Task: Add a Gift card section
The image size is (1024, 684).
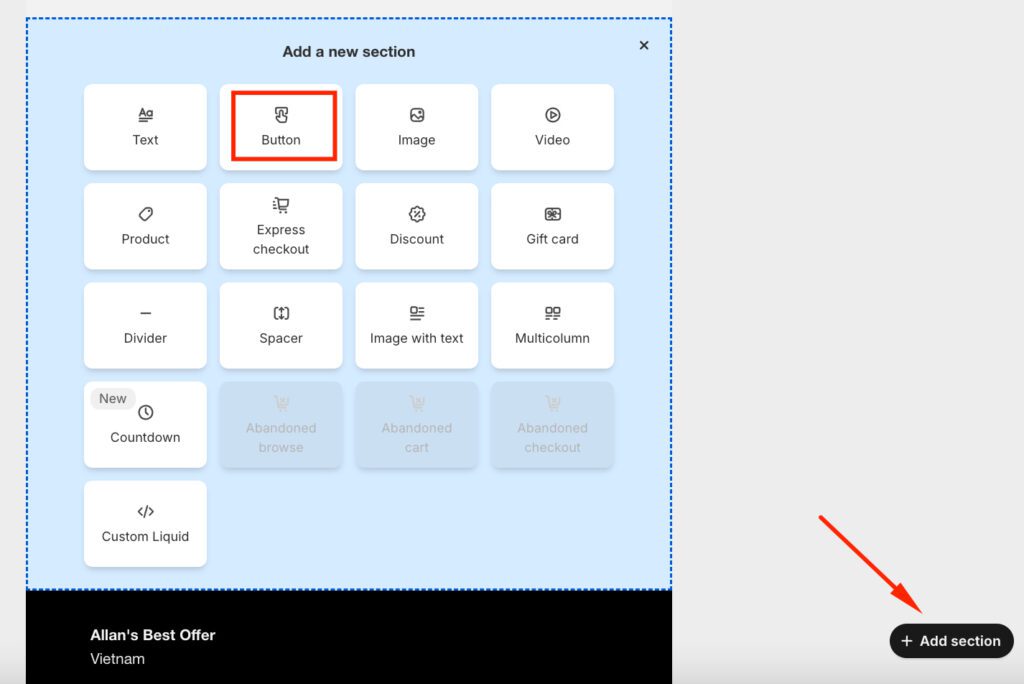Action: (552, 226)
